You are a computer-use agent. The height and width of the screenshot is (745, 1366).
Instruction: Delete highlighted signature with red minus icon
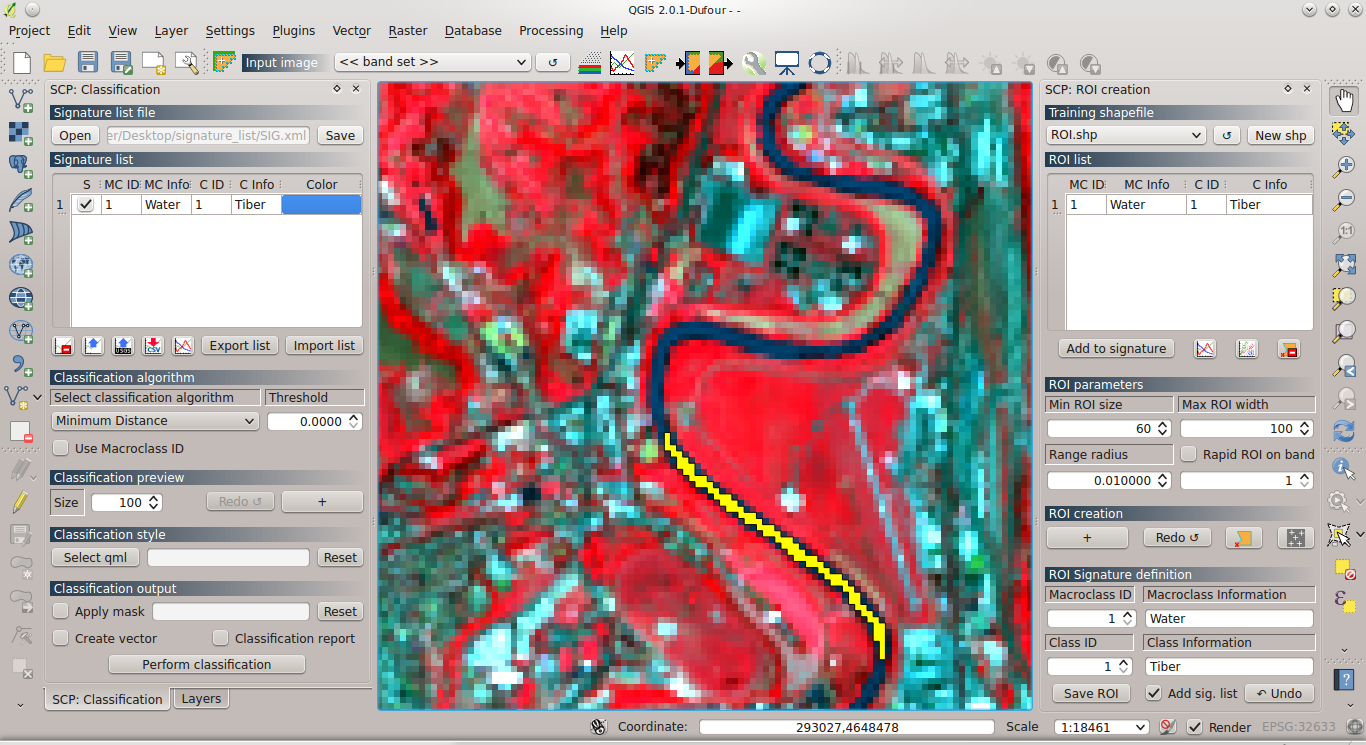[x=61, y=345]
